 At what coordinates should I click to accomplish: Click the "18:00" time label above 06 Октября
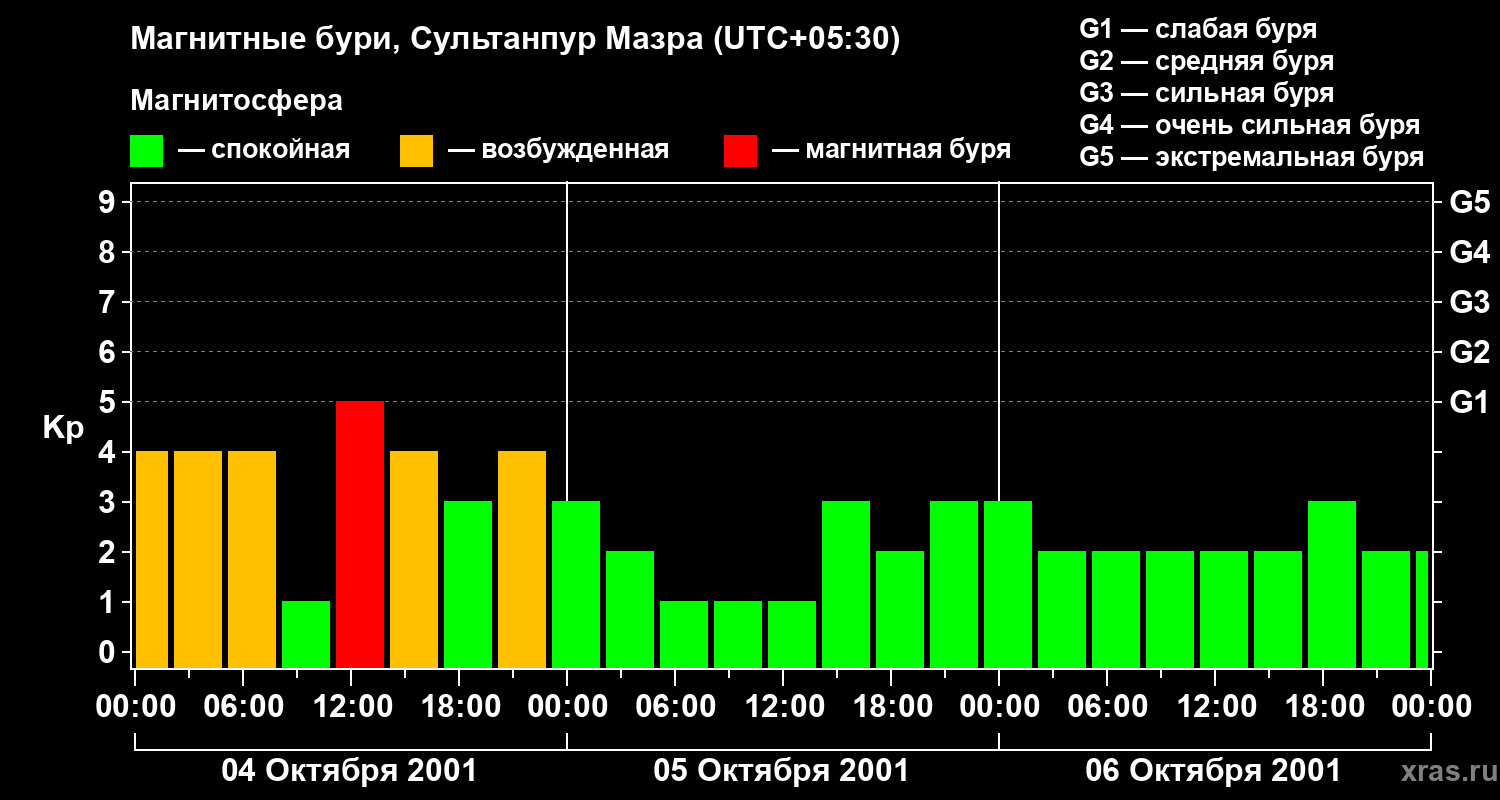coord(1323,707)
